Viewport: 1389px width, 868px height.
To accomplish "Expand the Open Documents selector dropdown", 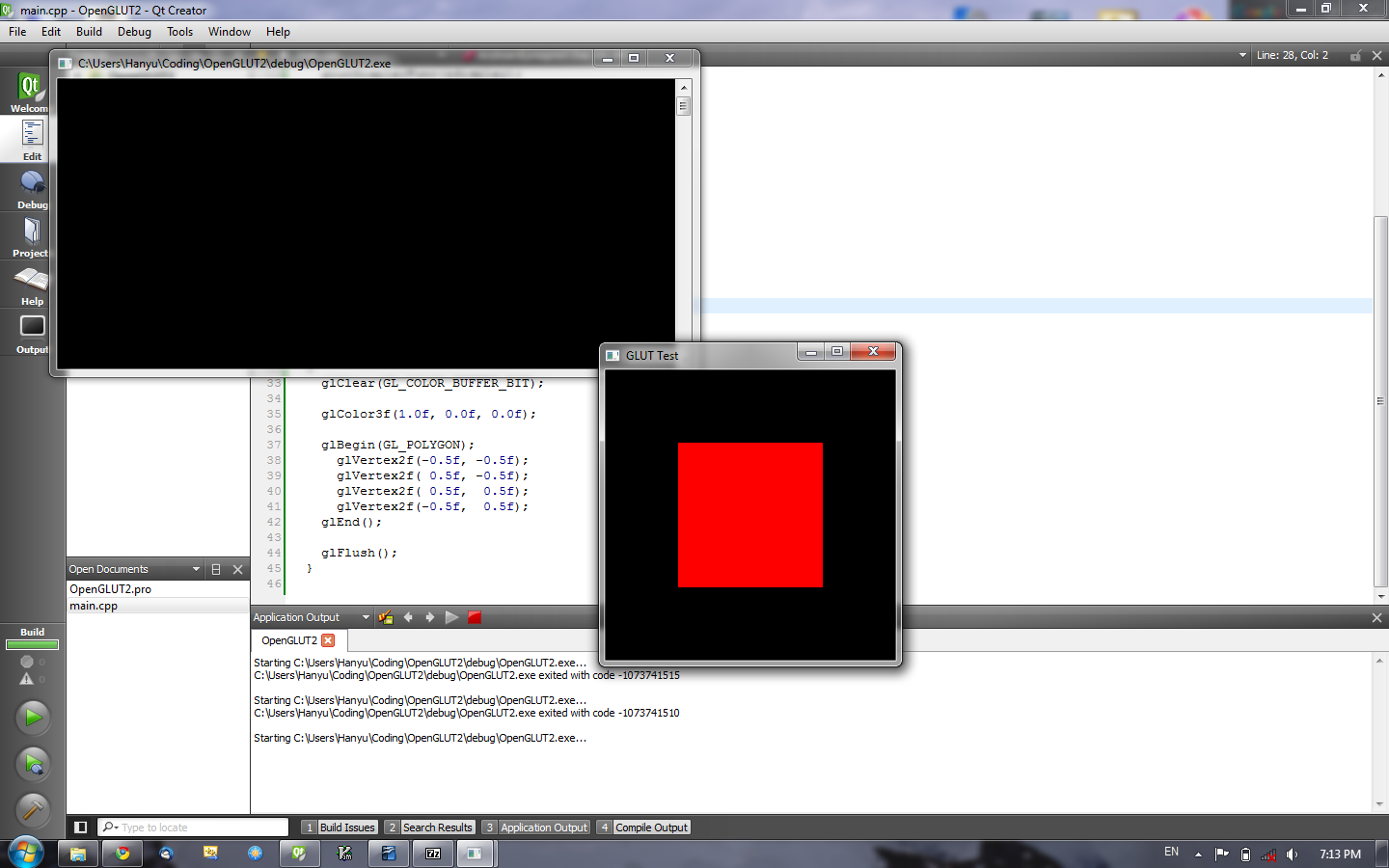I will pyautogui.click(x=196, y=569).
